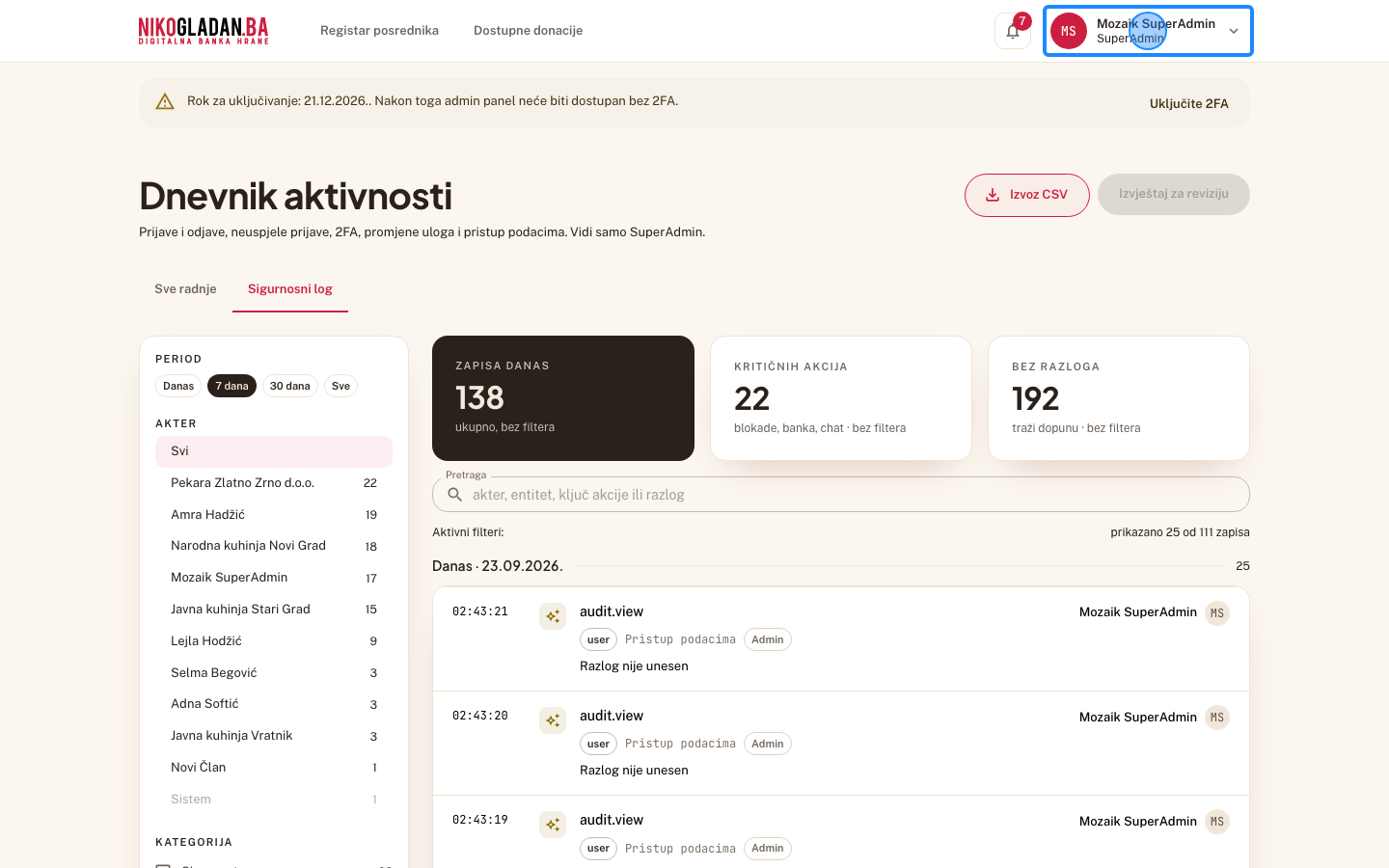Switch to the Sigurnosni log tab

coord(290,289)
